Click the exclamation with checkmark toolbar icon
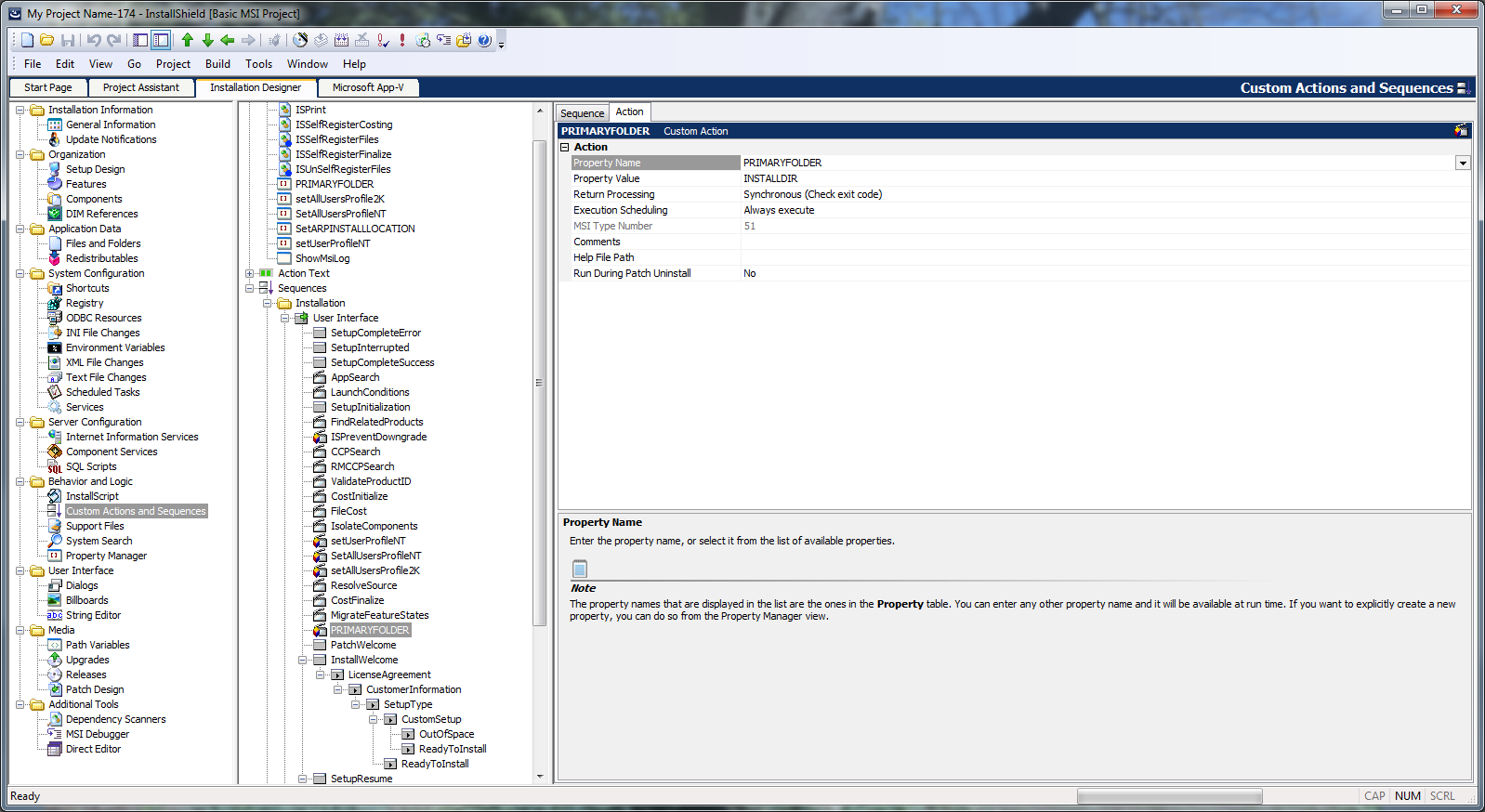The width and height of the screenshot is (1485, 812). pos(382,40)
